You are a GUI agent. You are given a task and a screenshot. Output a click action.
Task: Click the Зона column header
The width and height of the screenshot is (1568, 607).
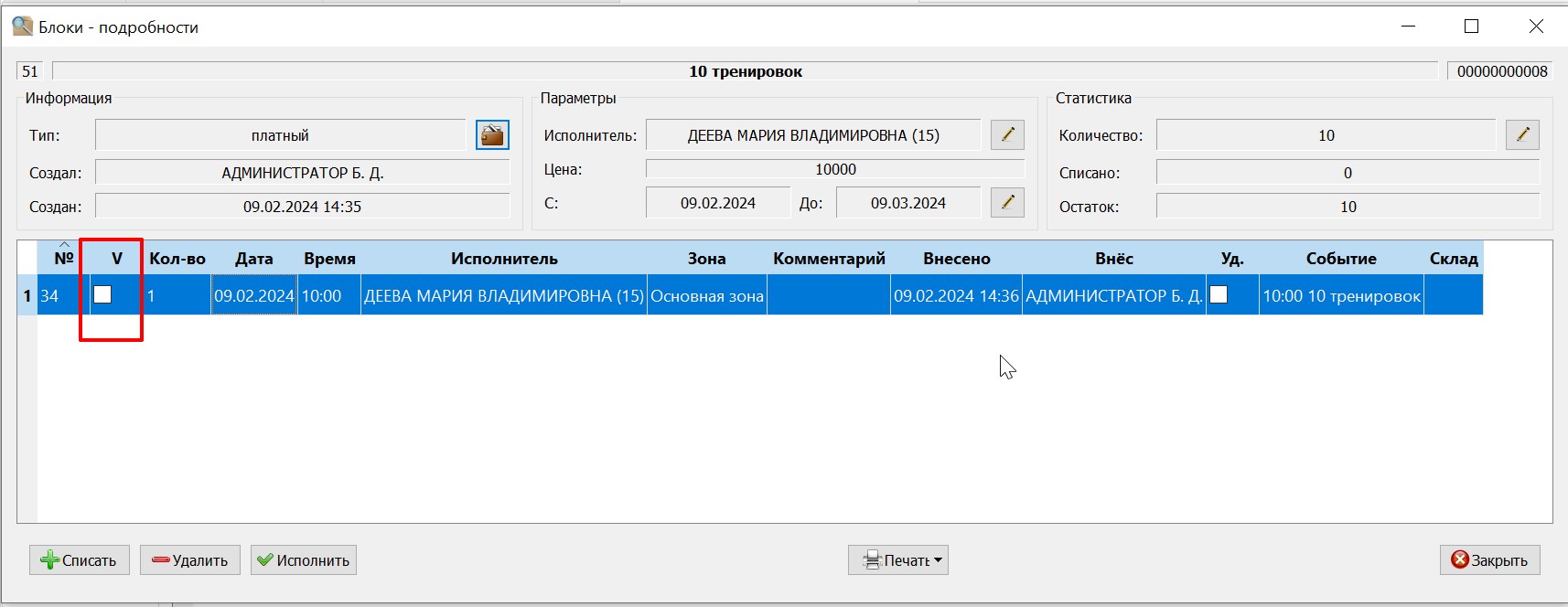707,258
